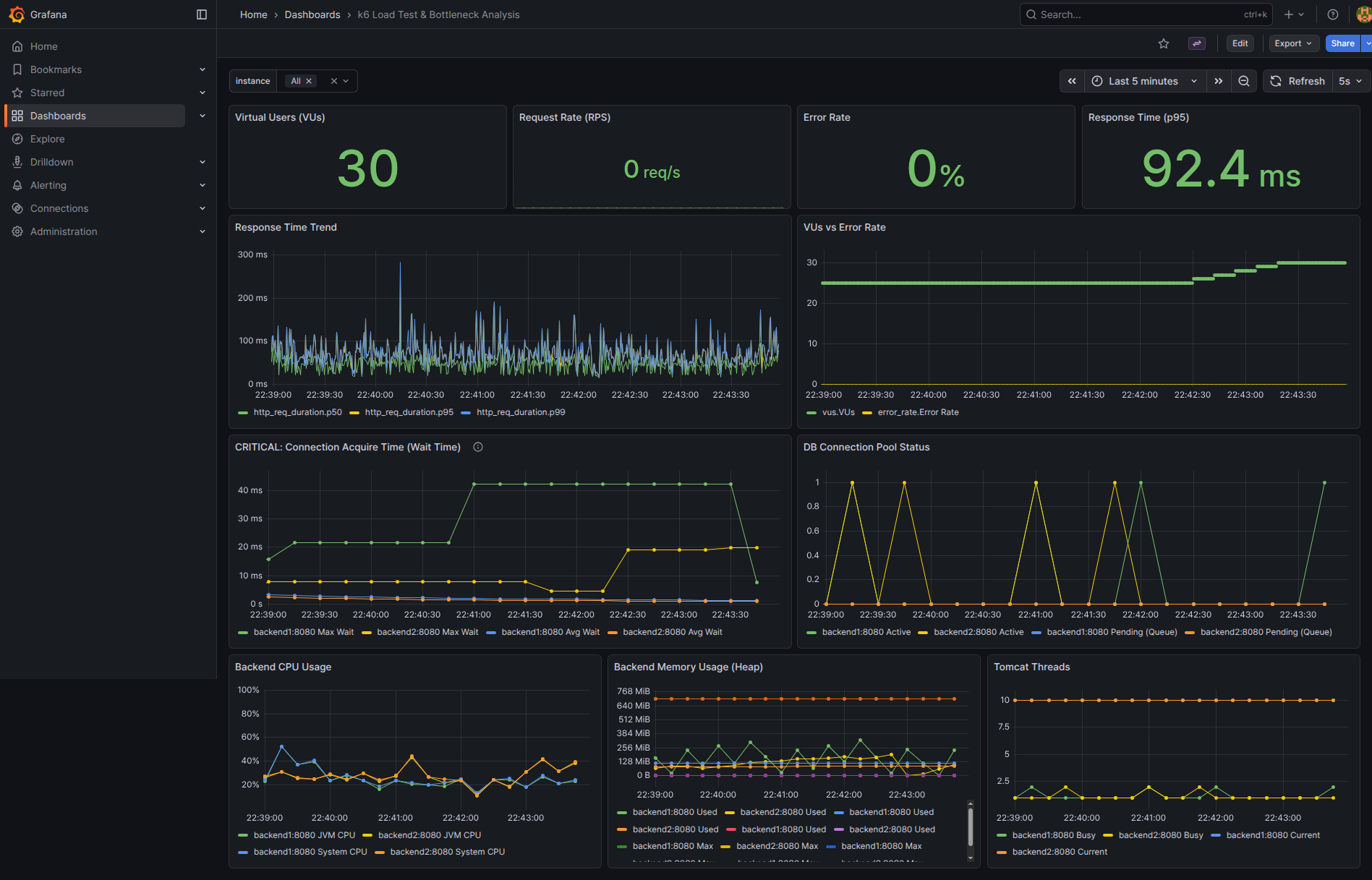Expand the Alerting sidebar section

click(203, 185)
